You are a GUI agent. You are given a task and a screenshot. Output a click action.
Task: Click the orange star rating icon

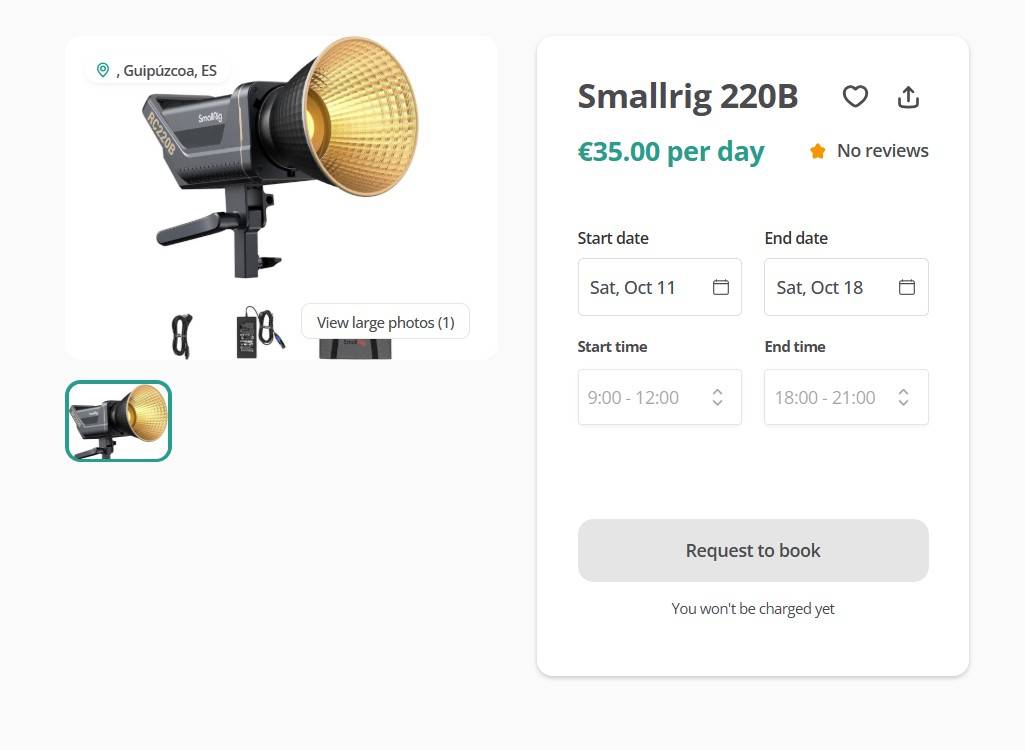pos(818,151)
